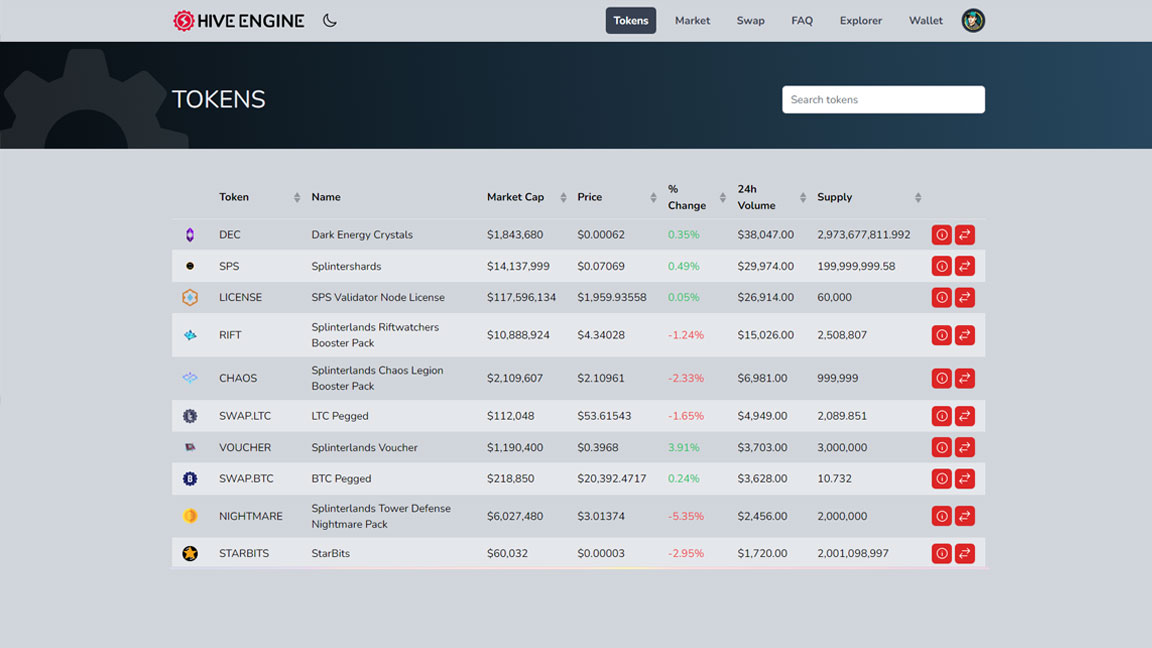Click the Name column header

pos(325,198)
